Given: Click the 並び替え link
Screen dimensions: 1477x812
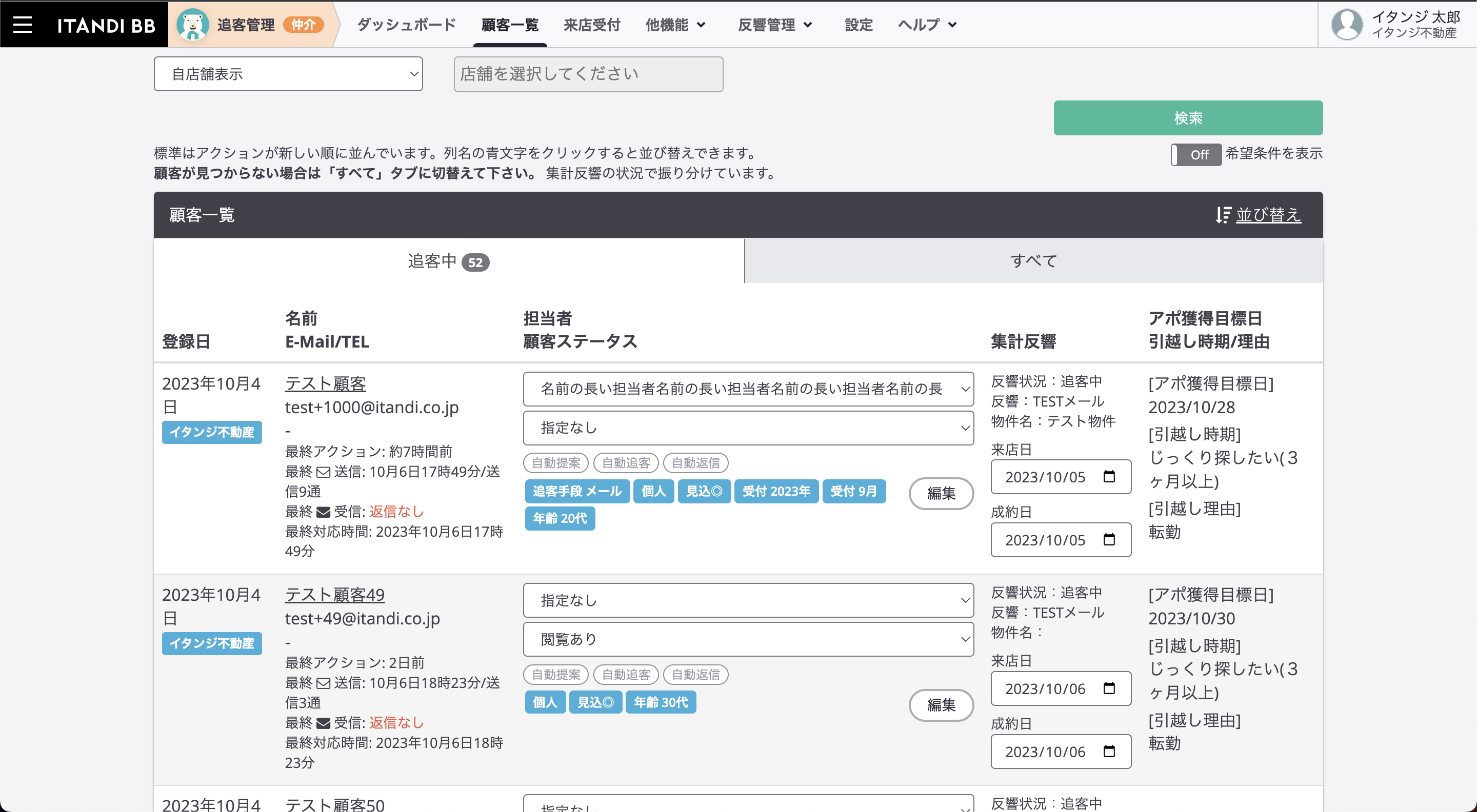Looking at the screenshot, I should [x=1268, y=215].
